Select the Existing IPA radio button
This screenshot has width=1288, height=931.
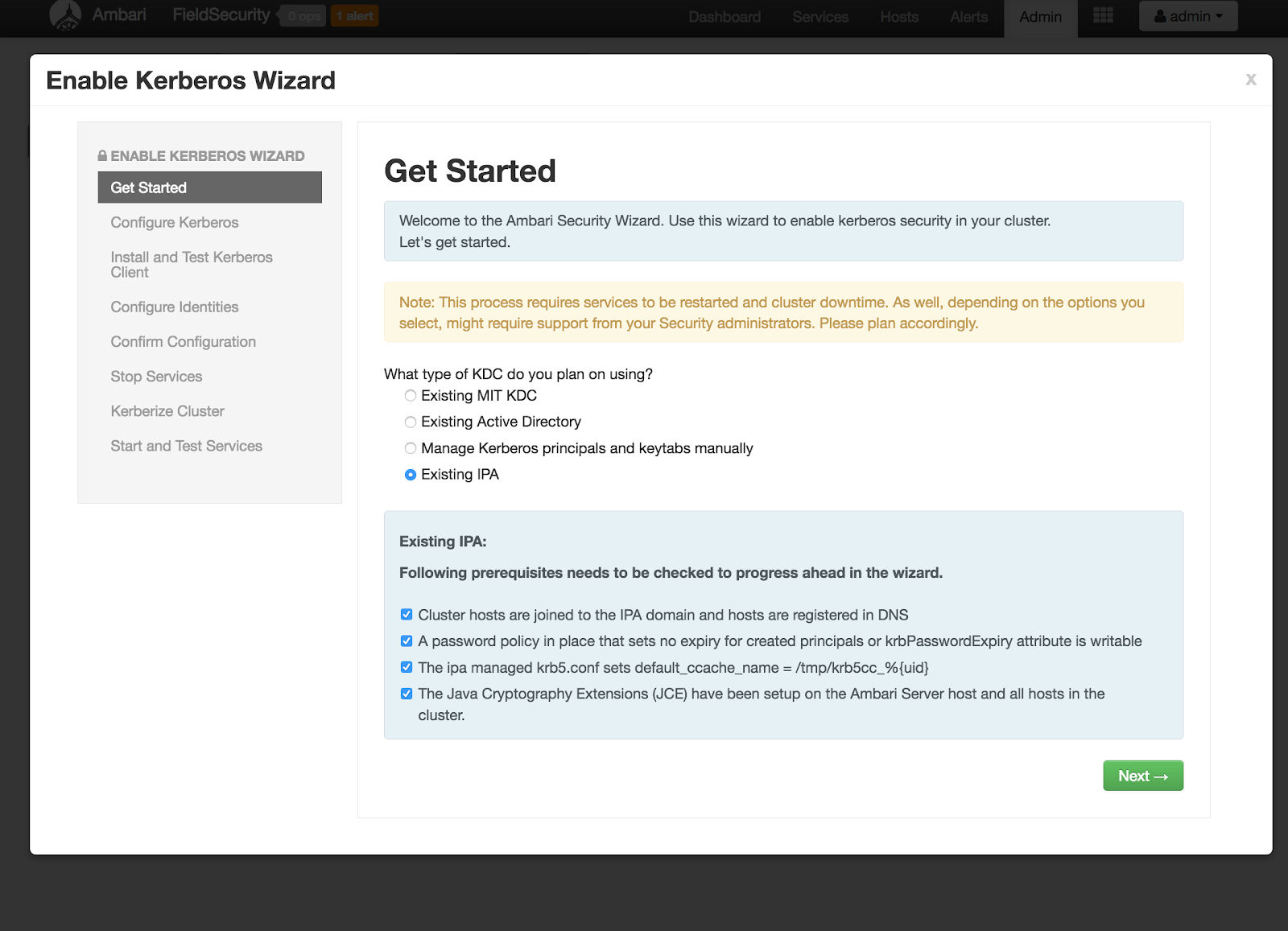coord(411,475)
